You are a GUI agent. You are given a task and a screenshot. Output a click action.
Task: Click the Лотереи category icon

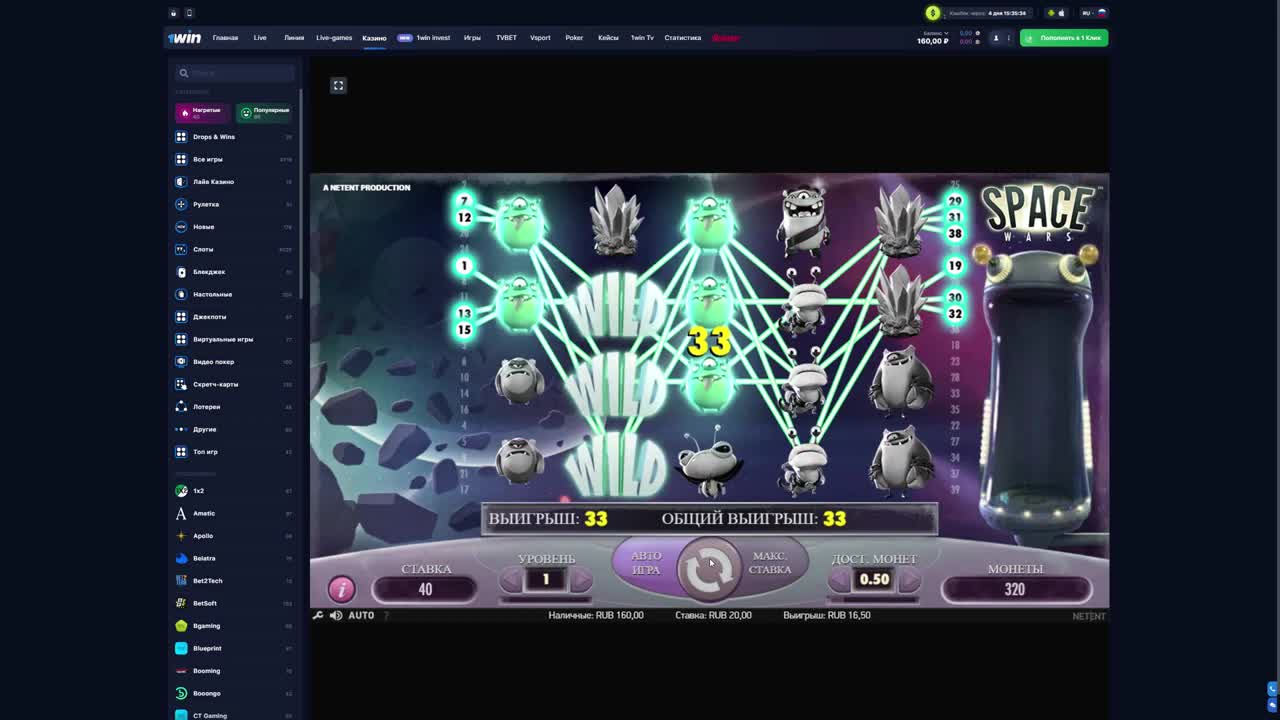pyautogui.click(x=181, y=407)
